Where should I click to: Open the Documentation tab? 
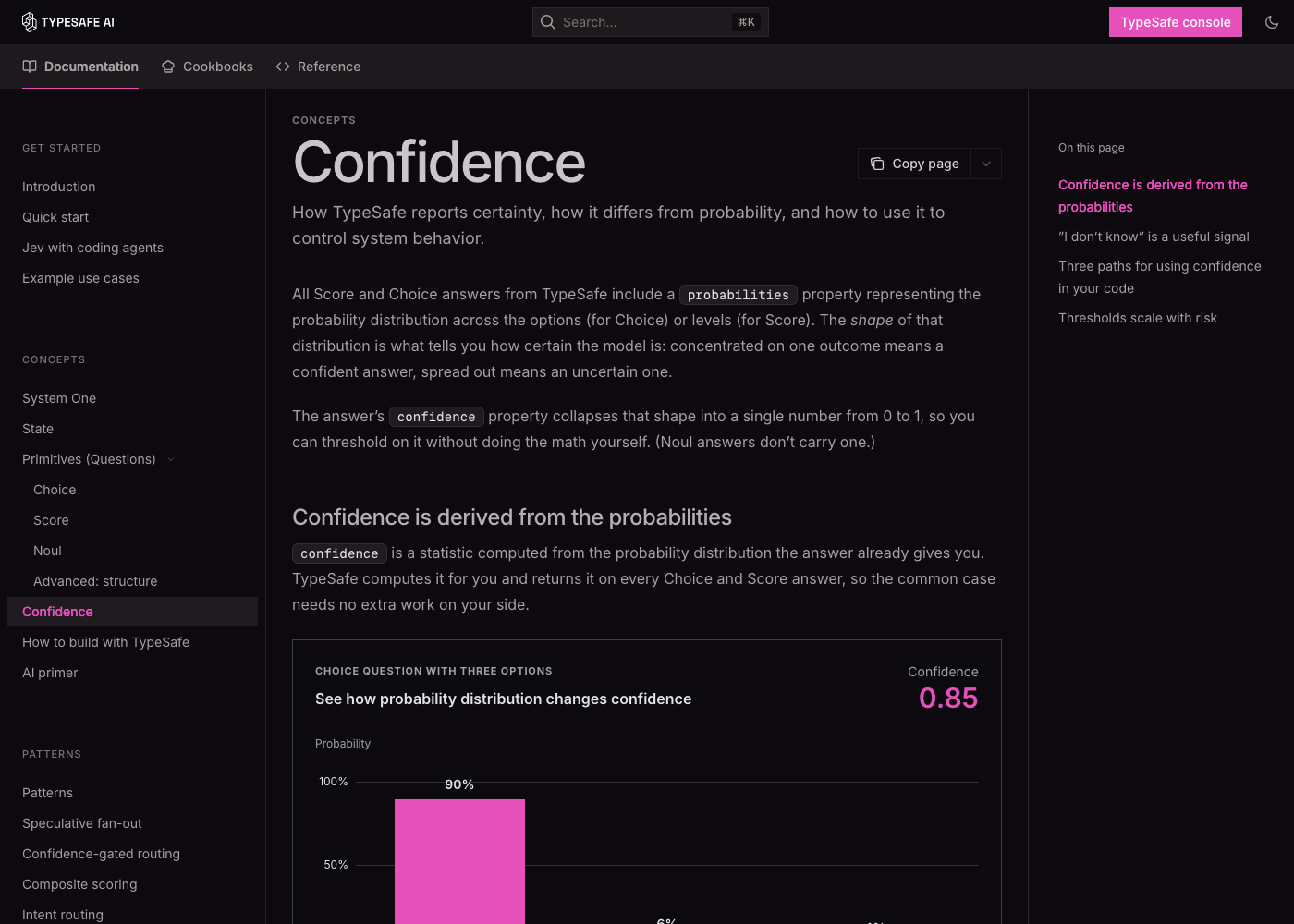click(80, 67)
